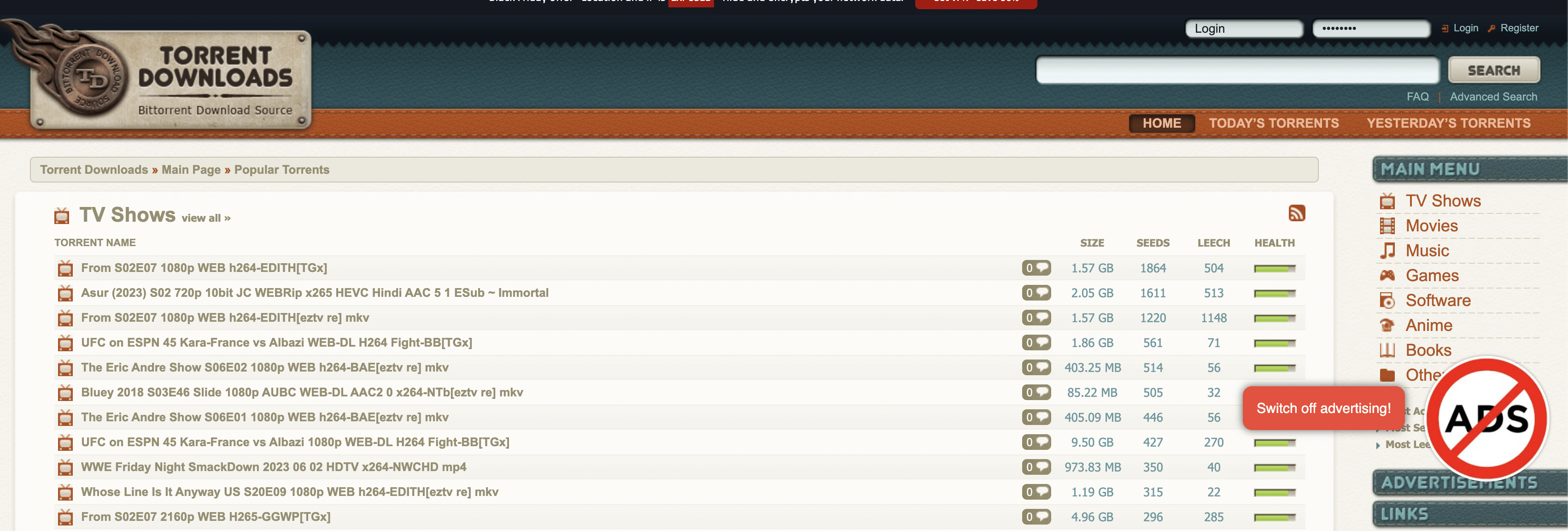Open Movies category in Main Menu
Viewport: 1568px width, 531px height.
(1432, 226)
